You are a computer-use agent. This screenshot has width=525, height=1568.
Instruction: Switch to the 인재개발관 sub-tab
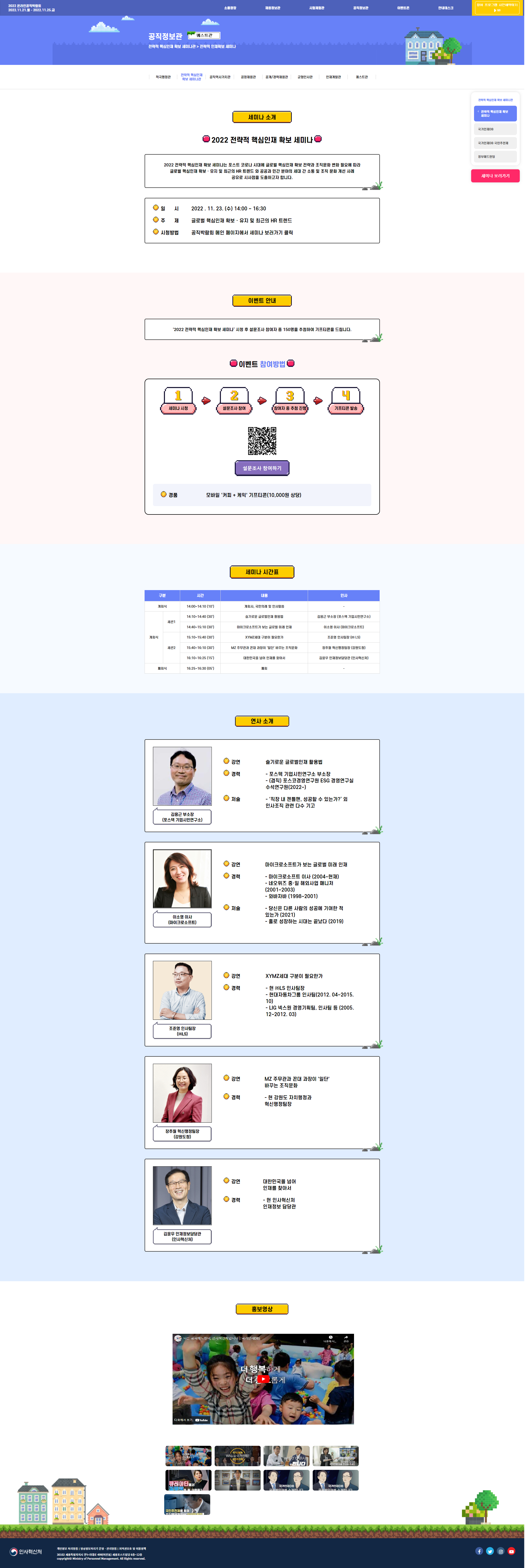pos(333,77)
